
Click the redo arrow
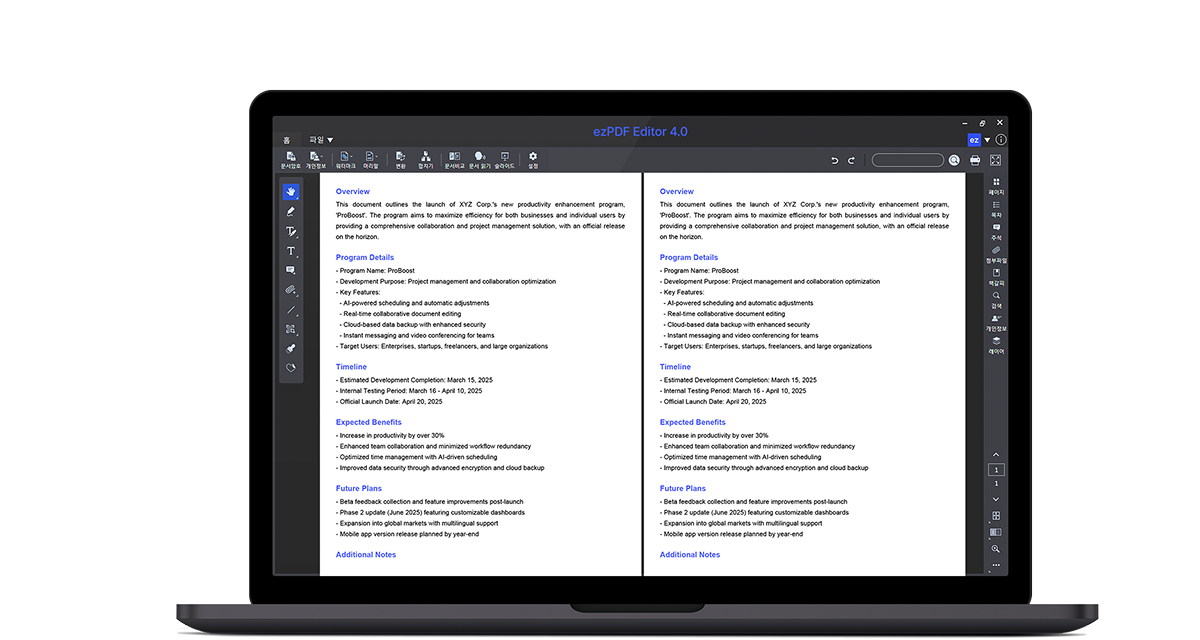(852, 160)
